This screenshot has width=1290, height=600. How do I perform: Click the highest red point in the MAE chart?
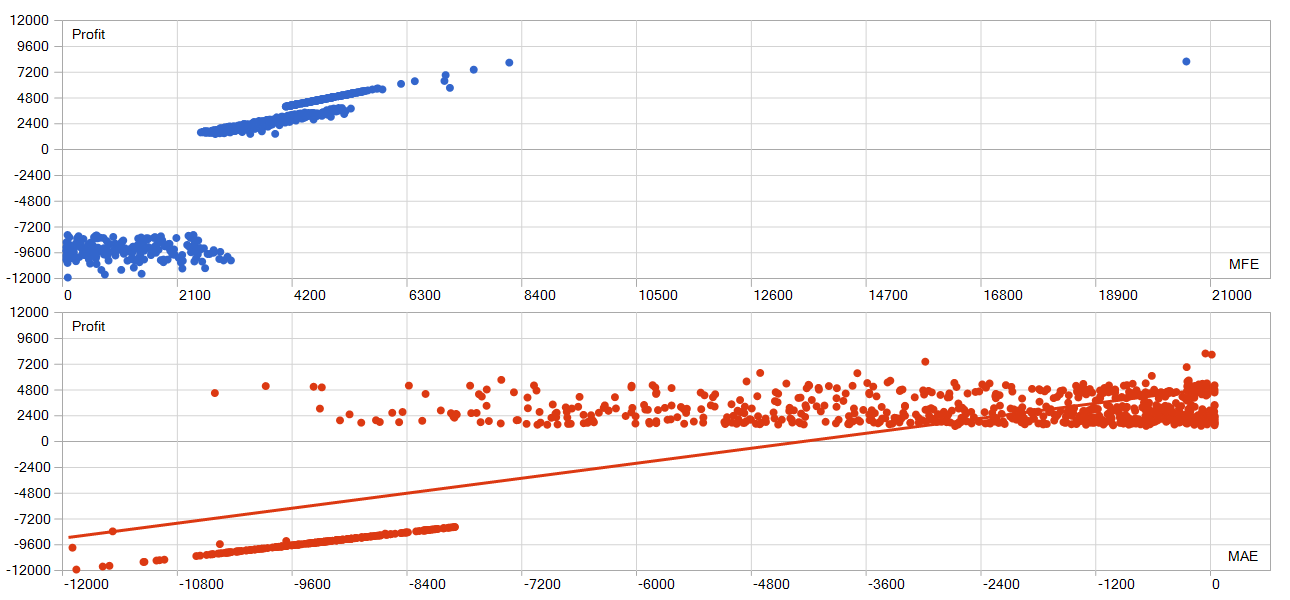(x=1206, y=353)
